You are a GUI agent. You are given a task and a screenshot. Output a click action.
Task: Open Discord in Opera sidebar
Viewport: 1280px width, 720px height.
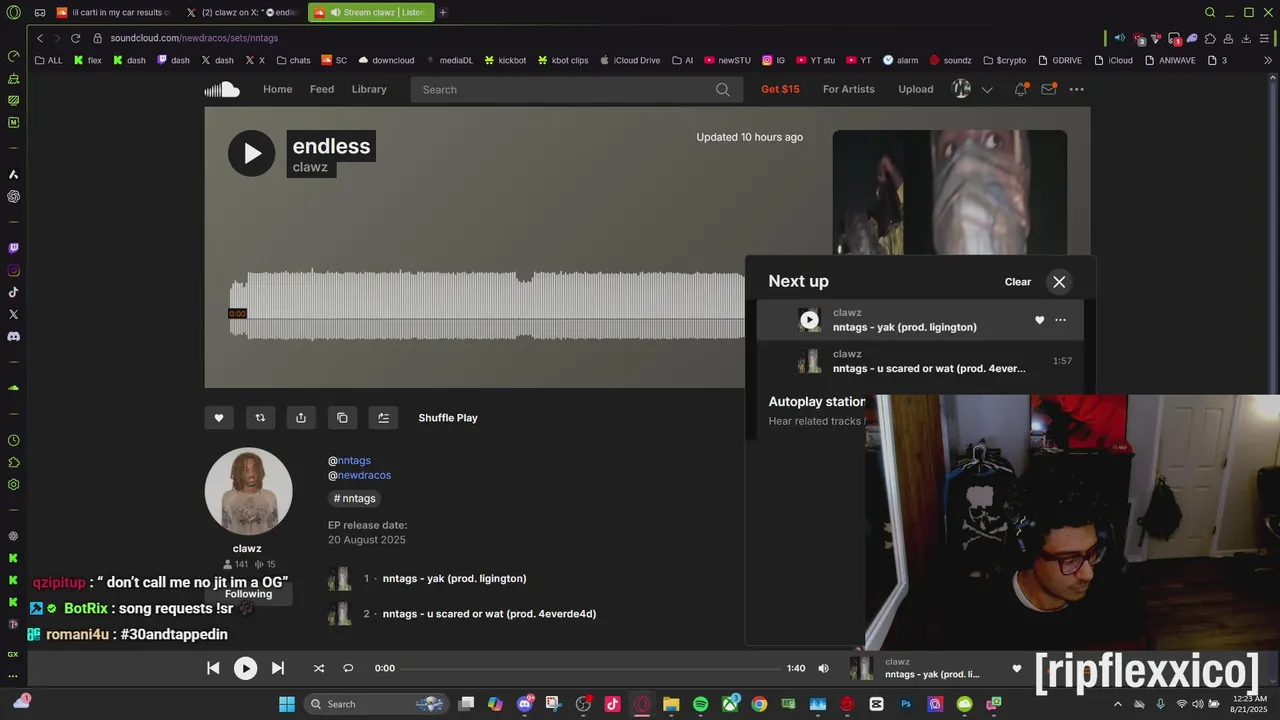(13, 336)
